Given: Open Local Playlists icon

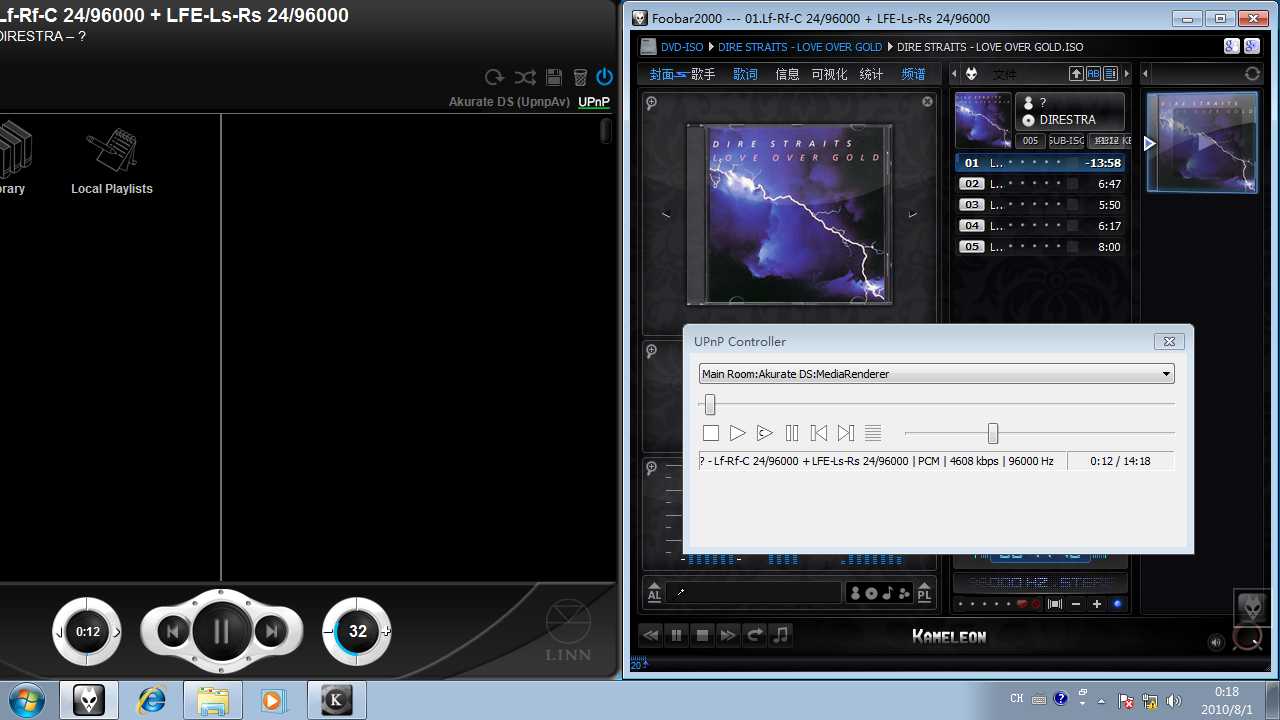Looking at the screenshot, I should pos(112,160).
